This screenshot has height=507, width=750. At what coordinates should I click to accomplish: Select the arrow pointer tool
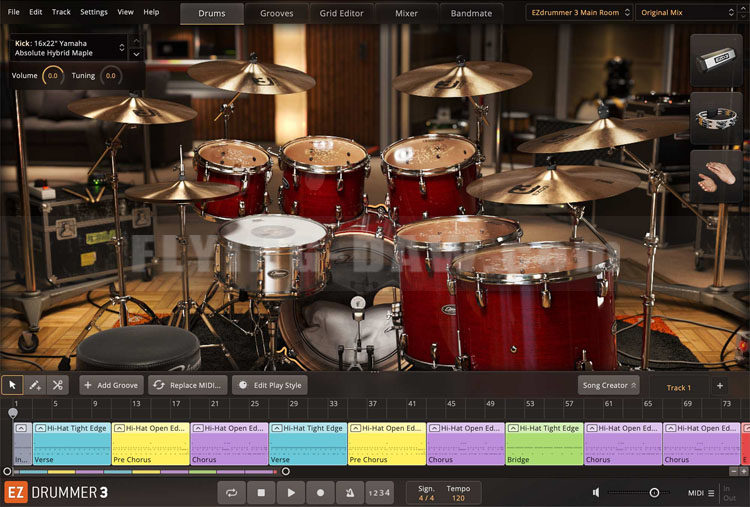[13, 385]
